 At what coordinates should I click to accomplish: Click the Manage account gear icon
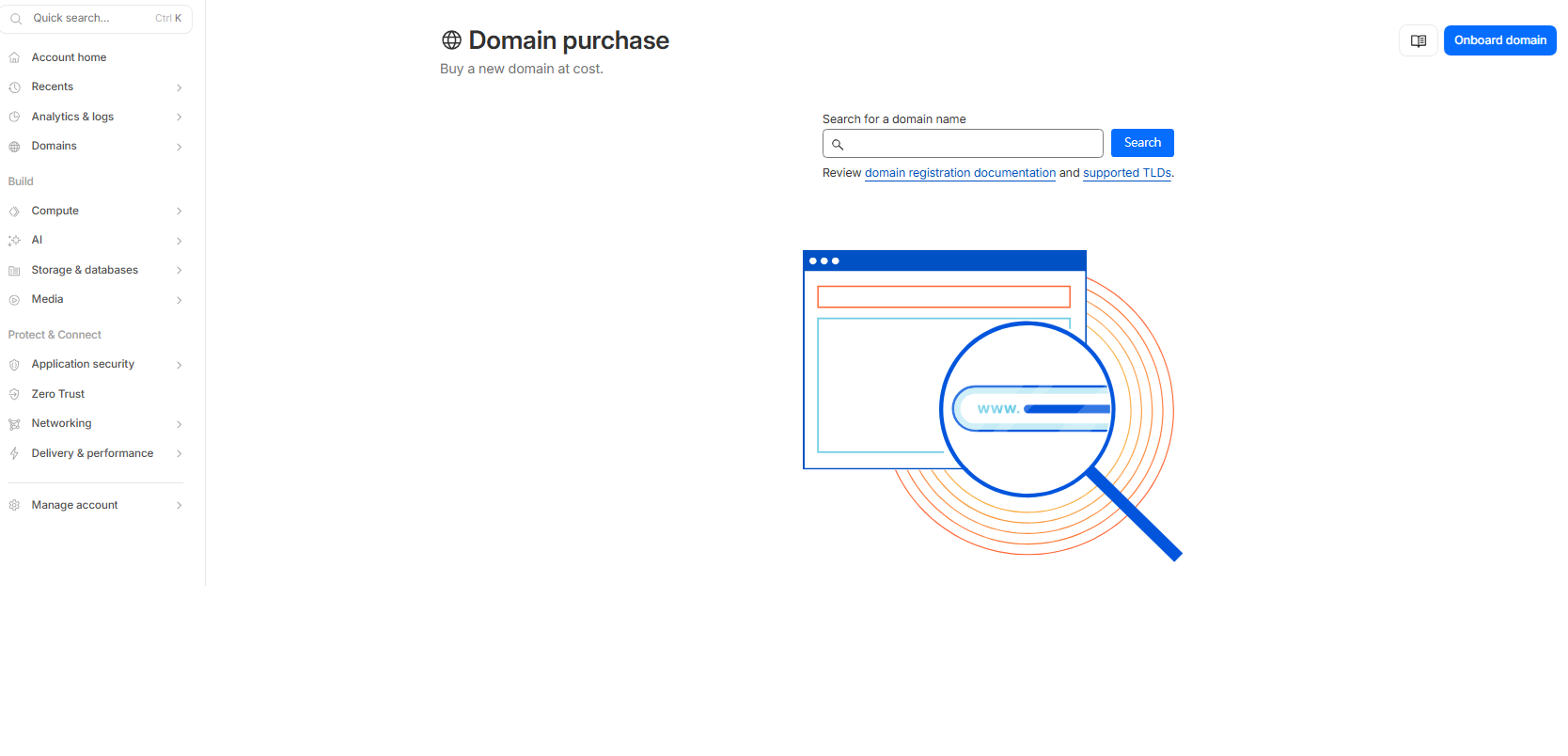point(14,505)
